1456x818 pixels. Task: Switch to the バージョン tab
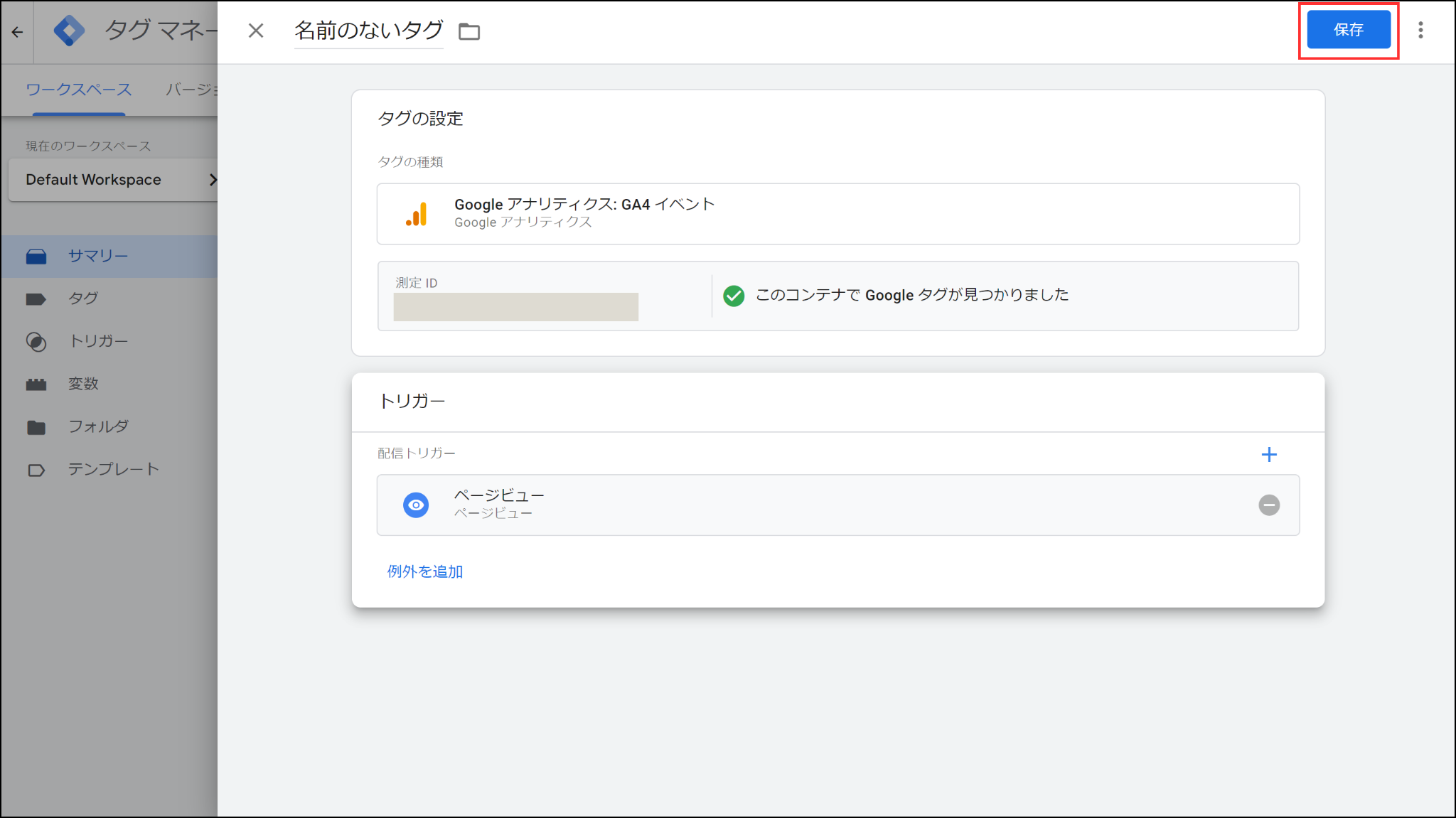coord(192,90)
